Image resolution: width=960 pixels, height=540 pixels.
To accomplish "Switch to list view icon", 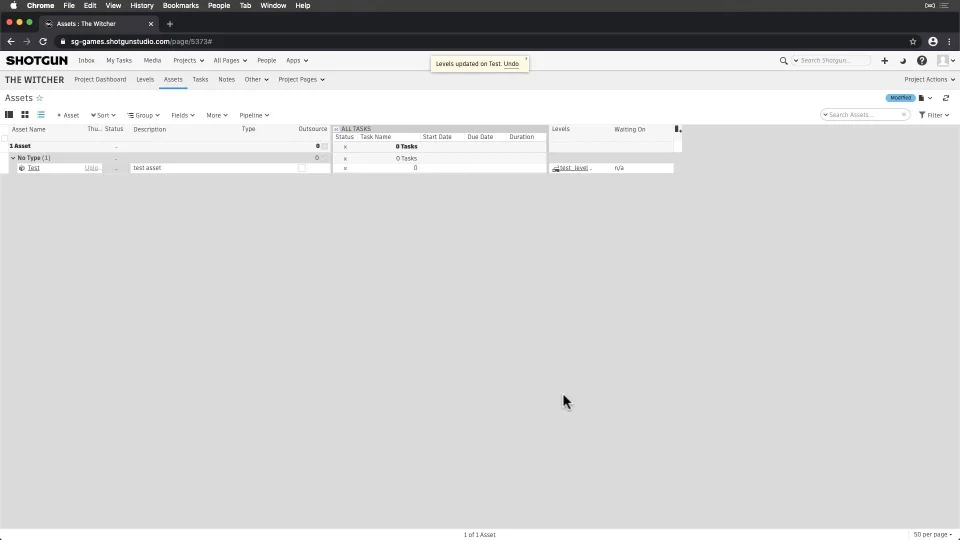I will 41,114.
